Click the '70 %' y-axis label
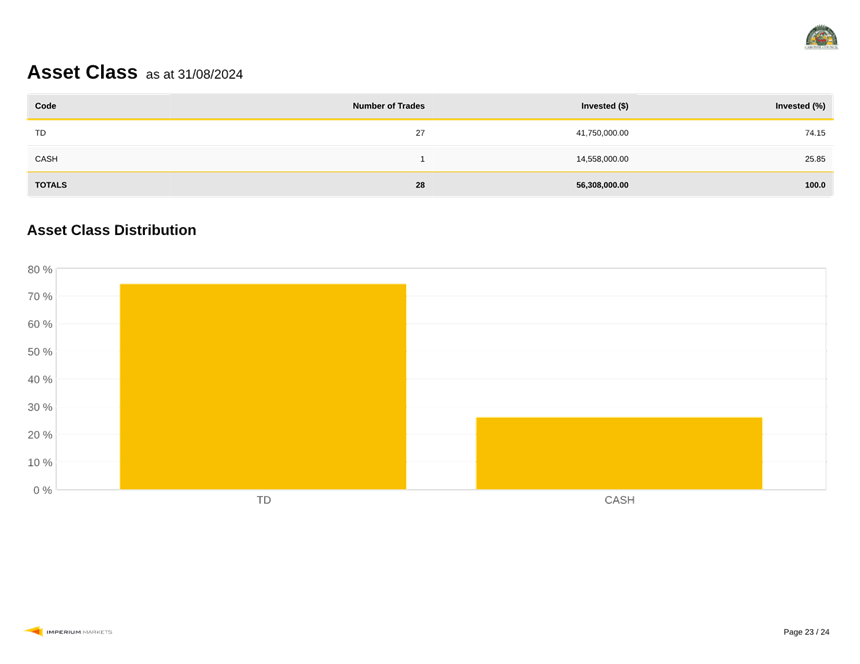 pos(40,297)
